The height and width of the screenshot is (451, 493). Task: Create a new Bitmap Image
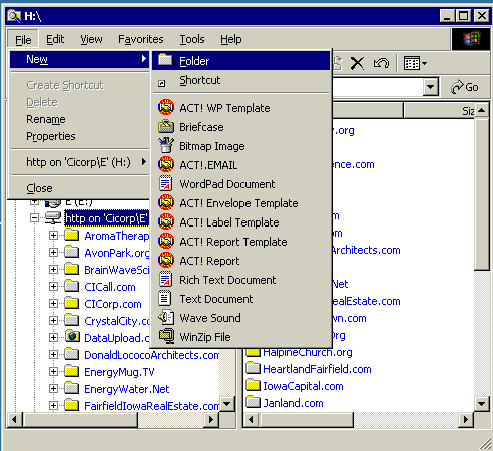(x=241, y=146)
